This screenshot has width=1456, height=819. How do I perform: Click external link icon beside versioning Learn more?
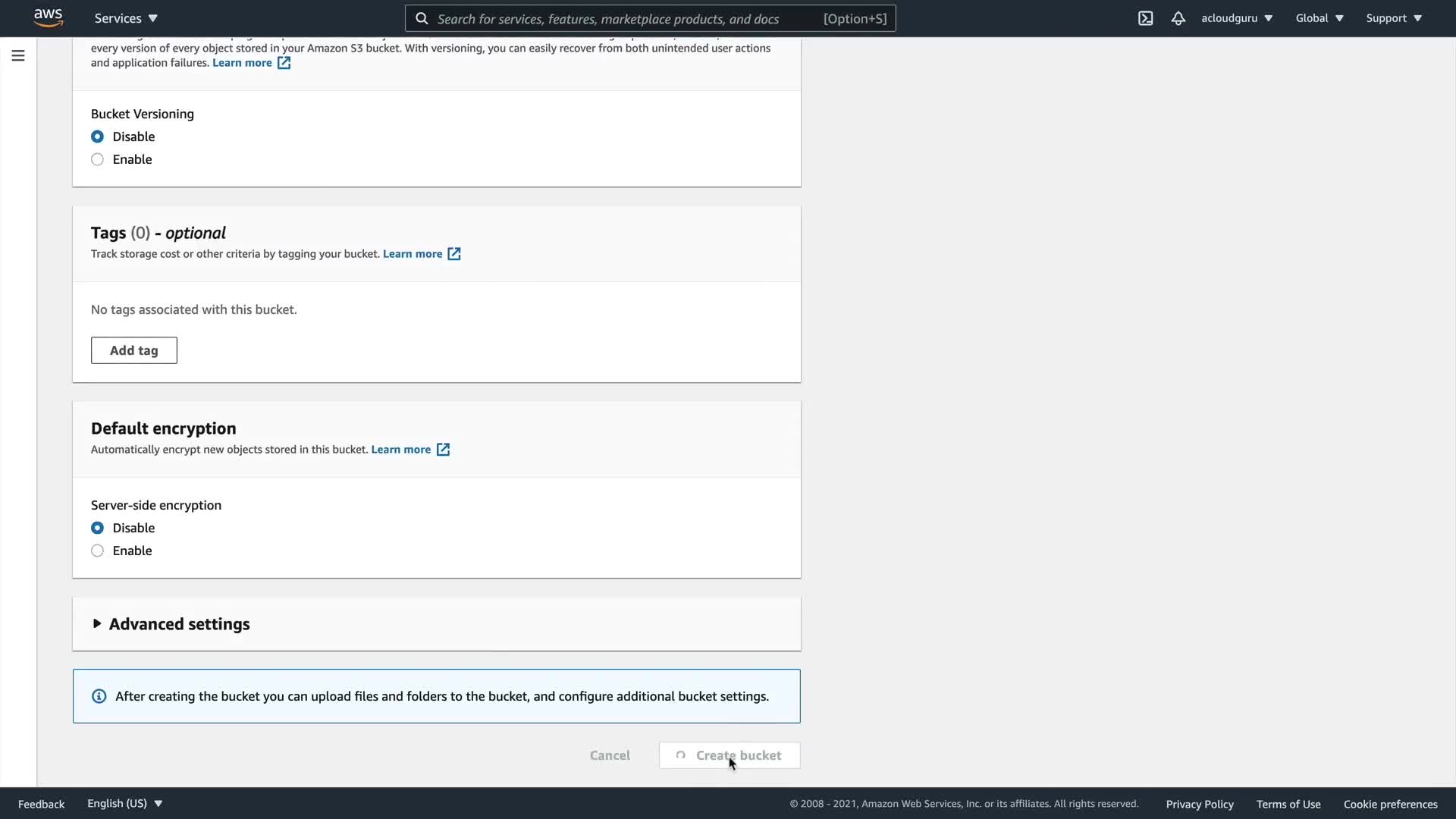(284, 63)
